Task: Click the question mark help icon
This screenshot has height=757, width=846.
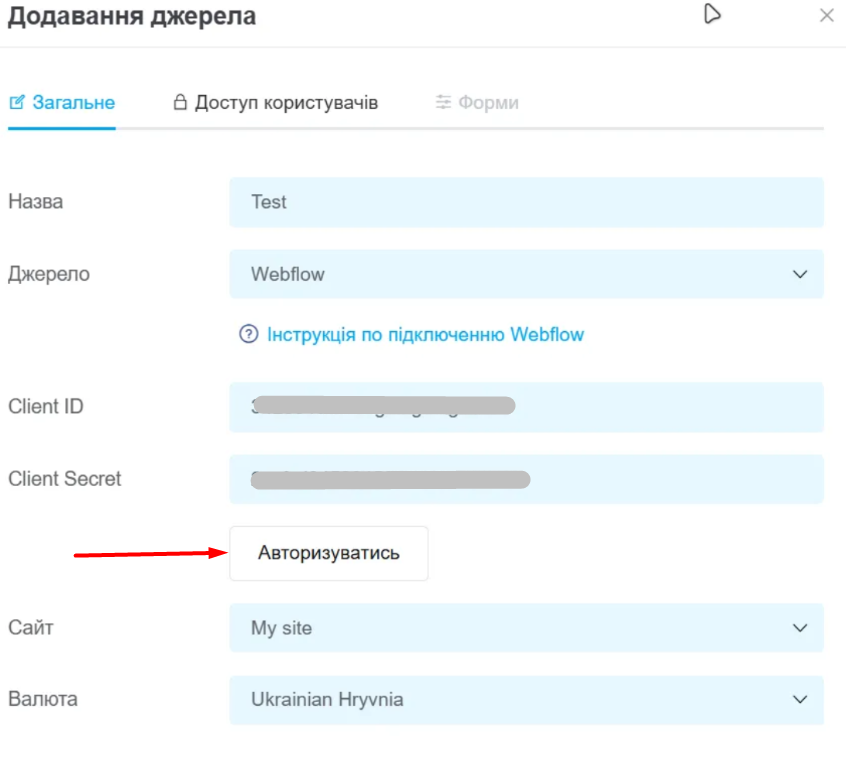Action: pos(249,334)
